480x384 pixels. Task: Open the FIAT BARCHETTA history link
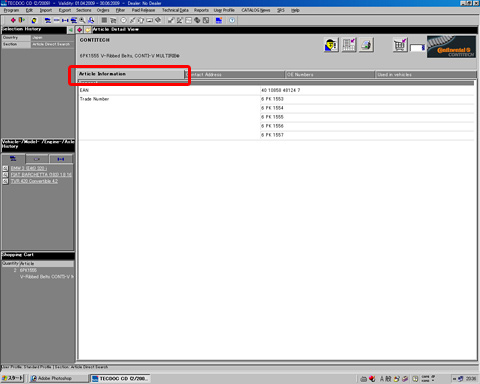pos(41,174)
